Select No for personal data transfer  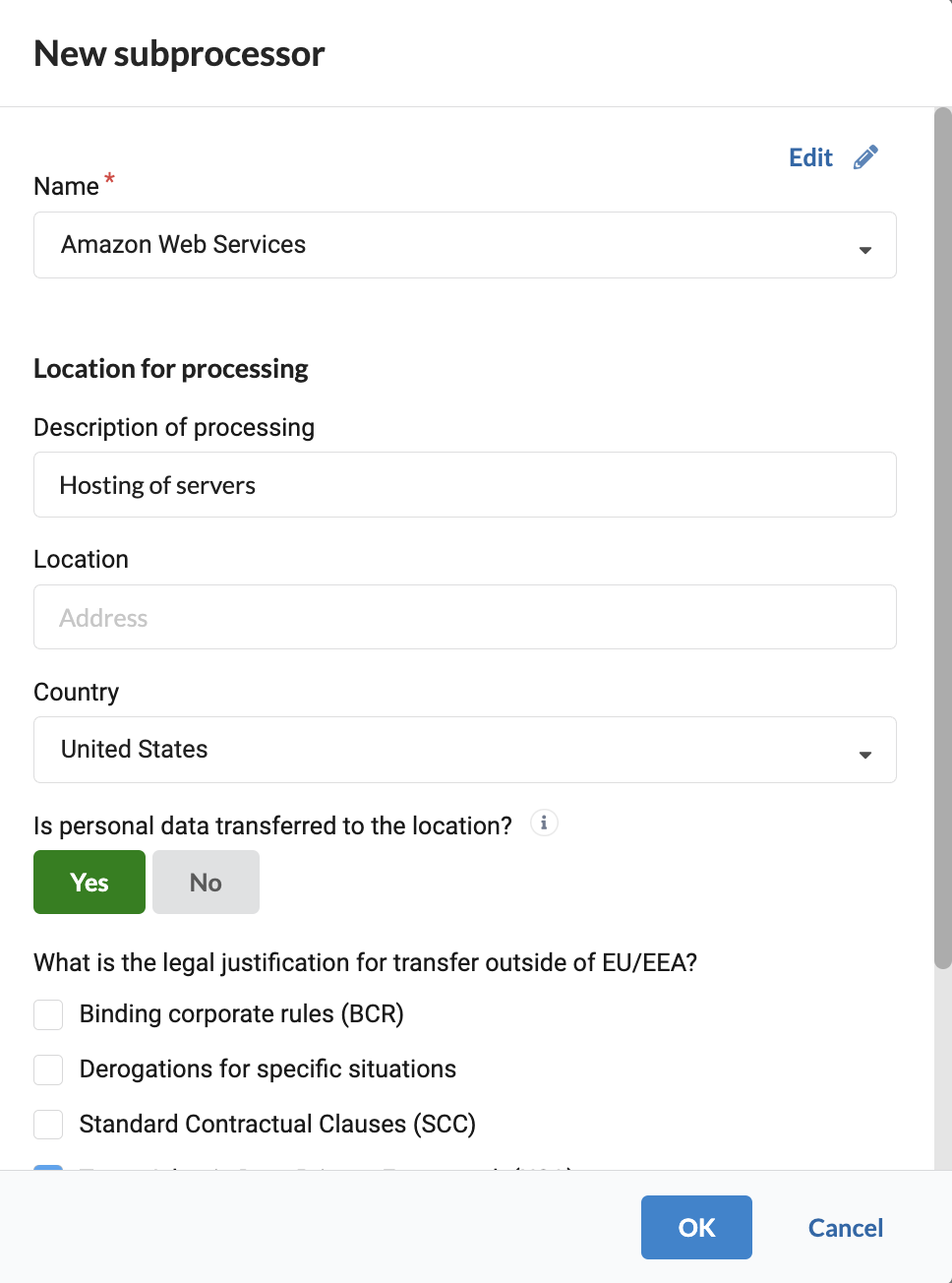[x=206, y=883]
